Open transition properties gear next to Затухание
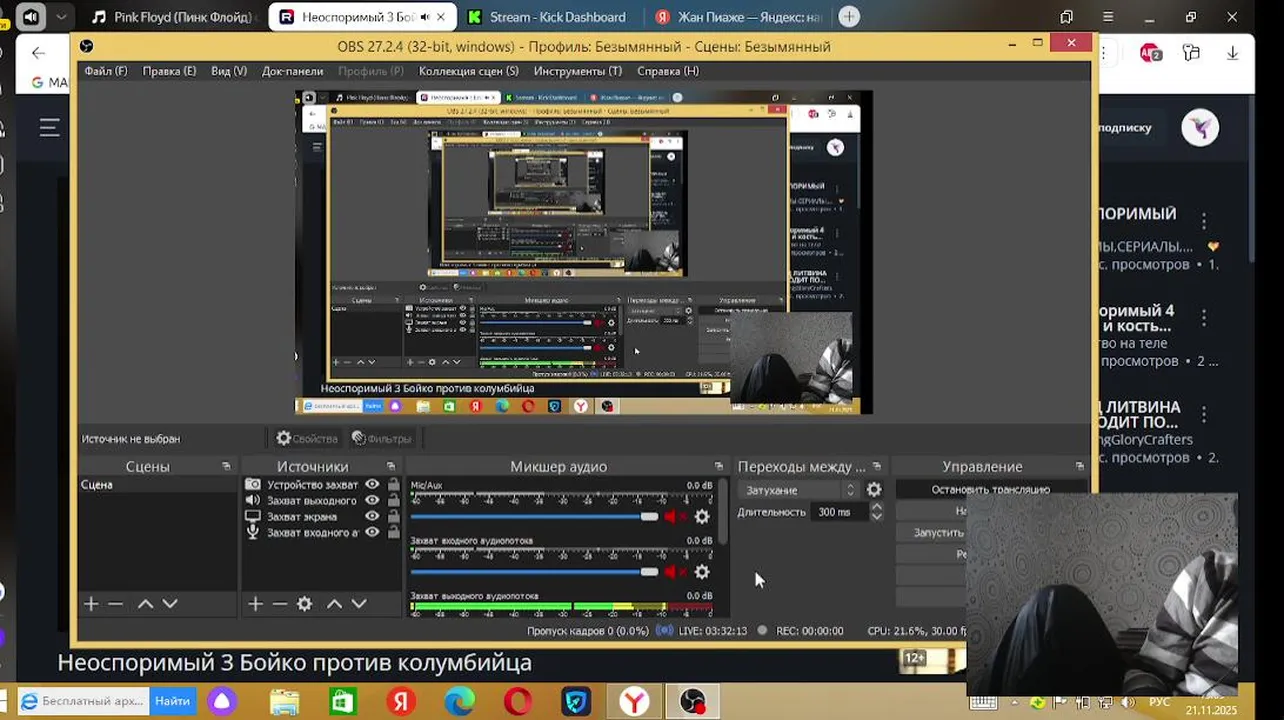Screen dimensions: 1284x720 pyautogui.click(x=874, y=490)
